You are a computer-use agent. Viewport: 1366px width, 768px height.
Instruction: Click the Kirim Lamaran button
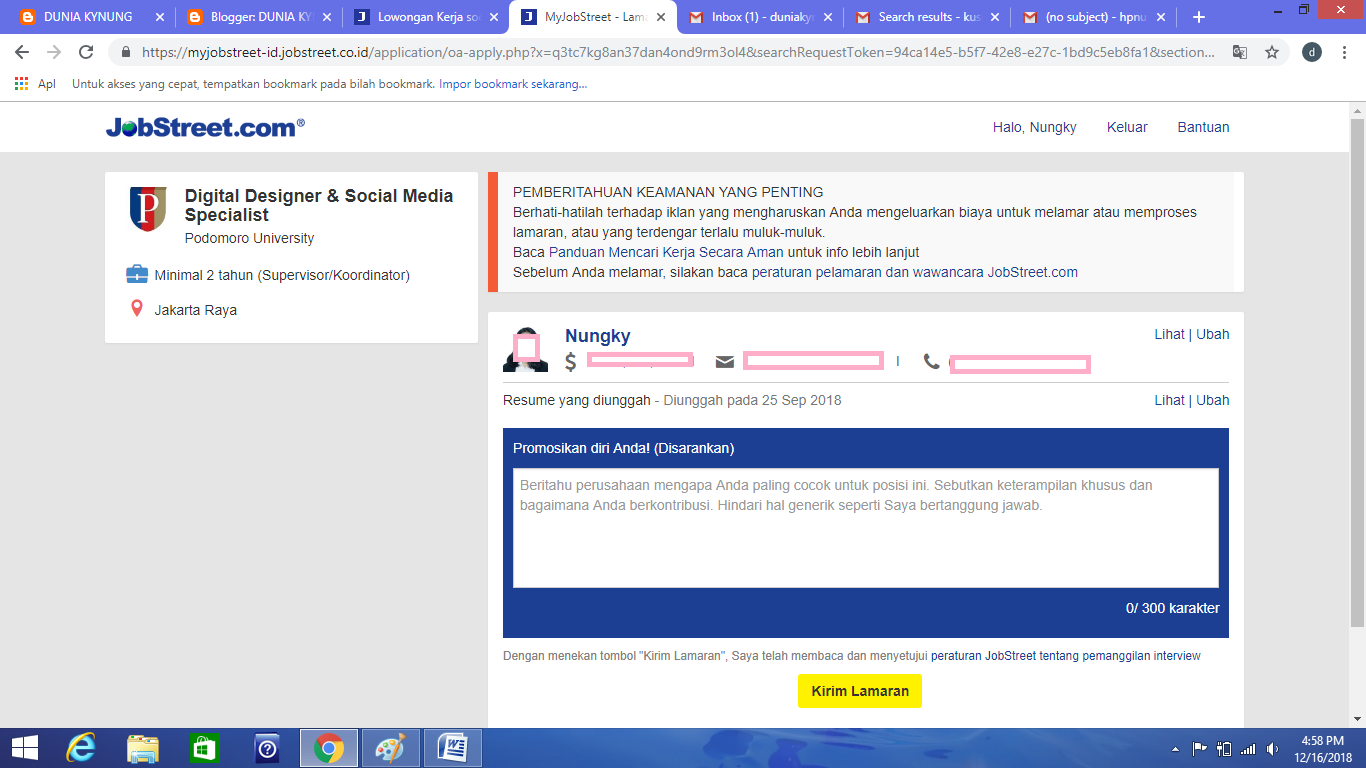click(860, 691)
